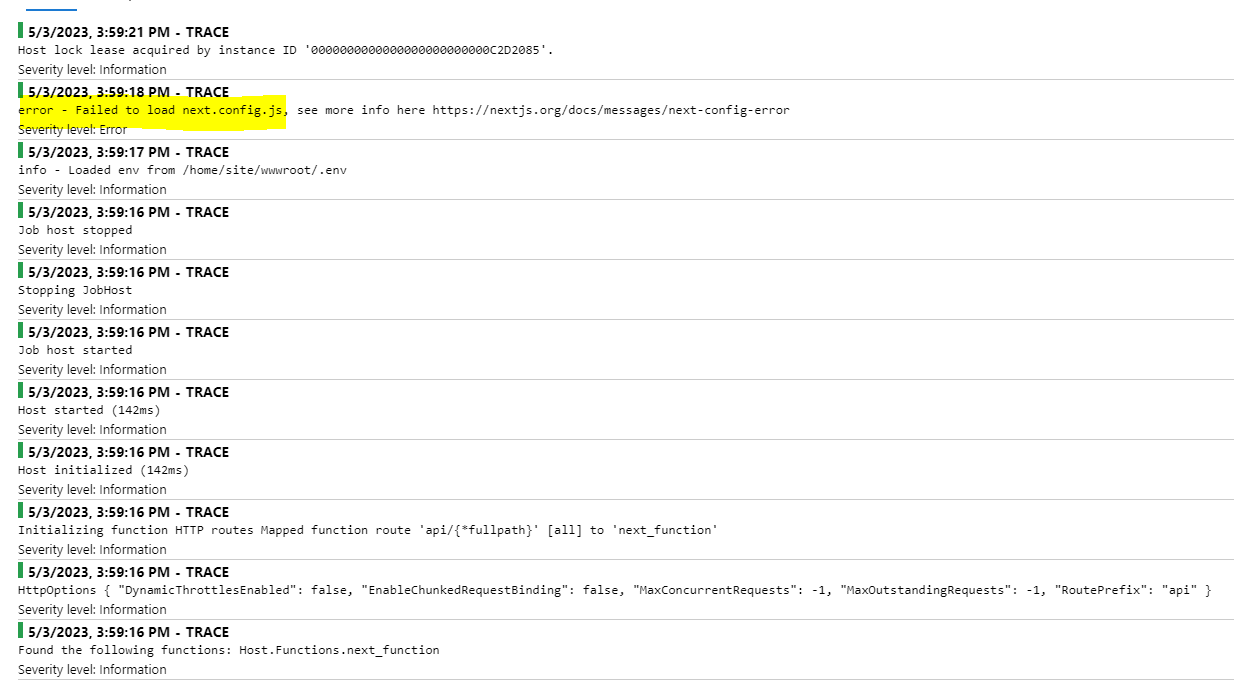Click the green marker on the last trace entry
The width and height of the screenshot is (1234, 681).
click(x=21, y=631)
